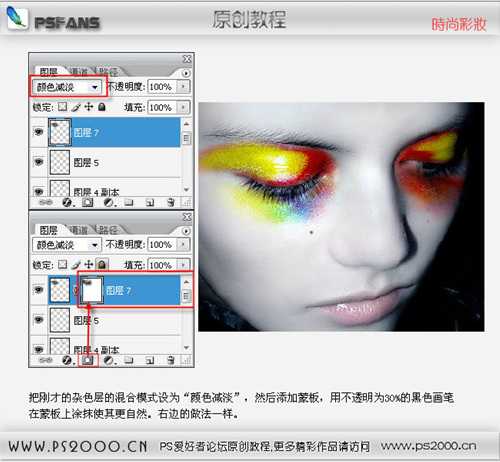Switch to 通道 tab in lower panel
Screen dimensions: 500x462
tap(79, 230)
